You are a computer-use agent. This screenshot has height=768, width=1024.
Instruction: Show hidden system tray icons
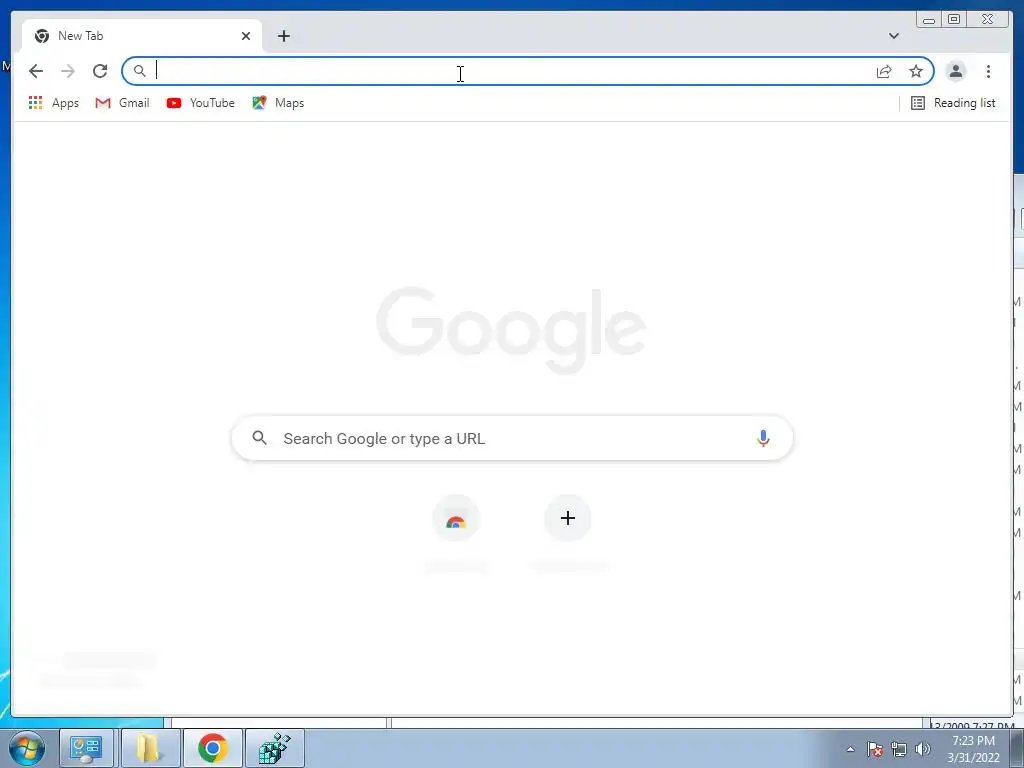(x=850, y=750)
